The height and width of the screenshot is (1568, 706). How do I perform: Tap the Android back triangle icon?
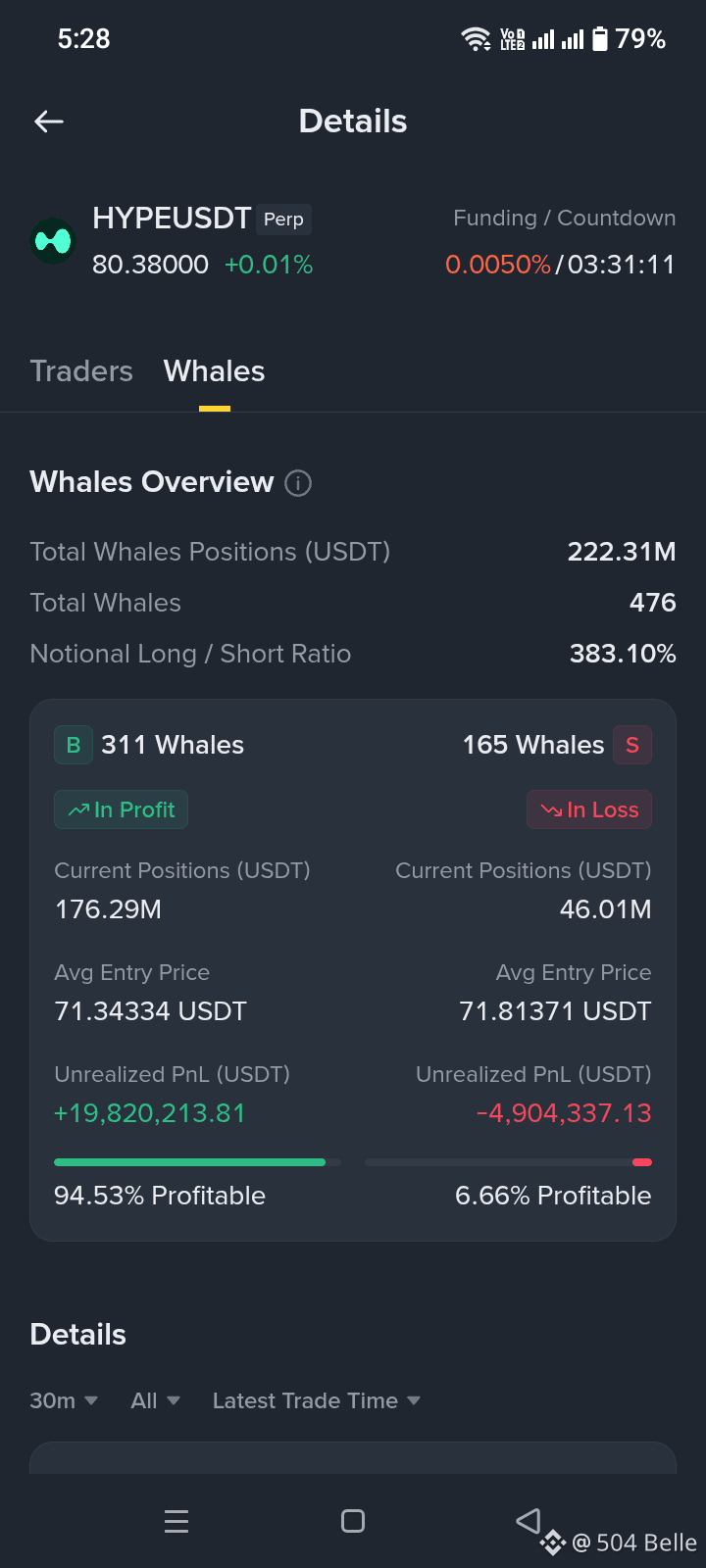(529, 1520)
